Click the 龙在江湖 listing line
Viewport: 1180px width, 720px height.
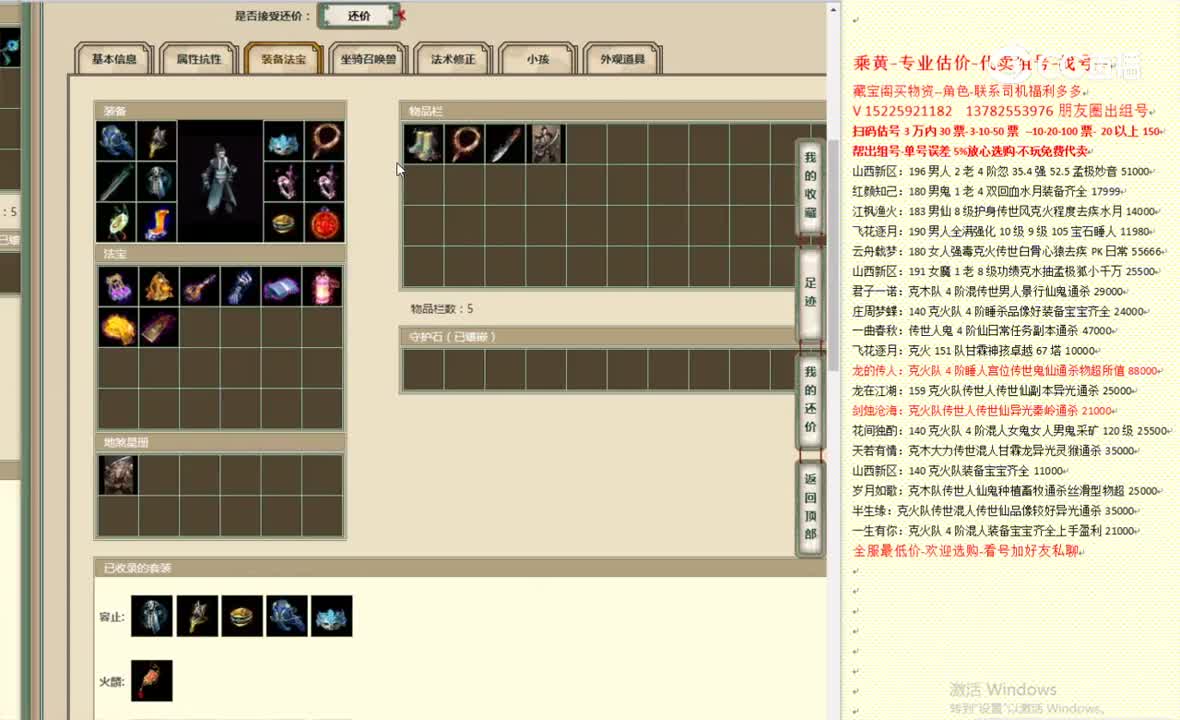point(995,391)
